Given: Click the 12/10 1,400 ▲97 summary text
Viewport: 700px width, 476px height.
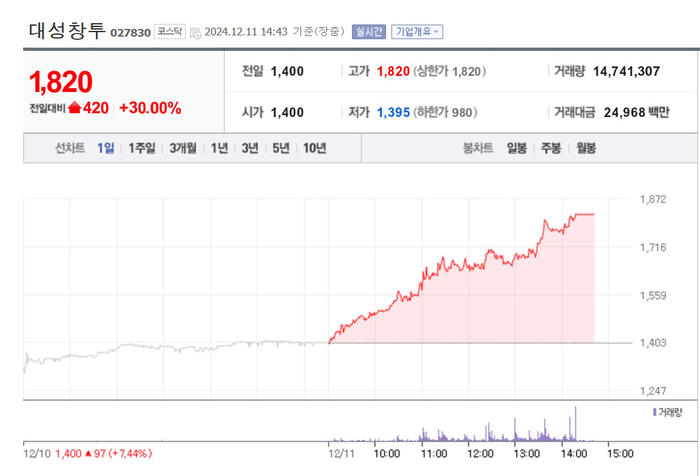Looking at the screenshot, I should click(88, 453).
